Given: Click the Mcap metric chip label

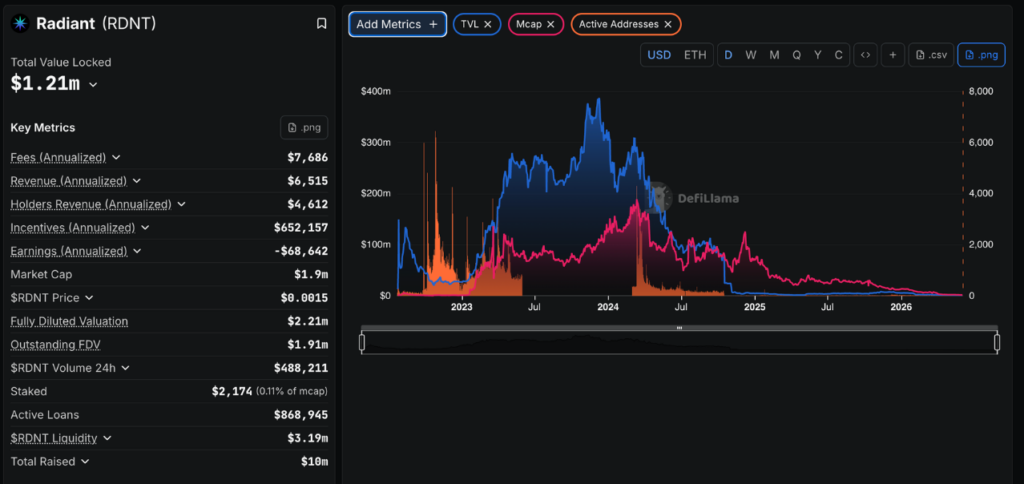Looking at the screenshot, I should pos(530,24).
